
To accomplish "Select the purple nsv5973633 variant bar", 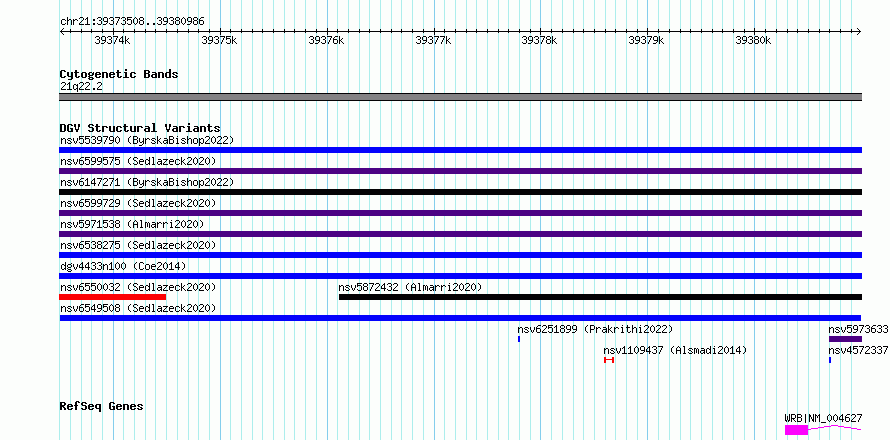I will tap(845, 339).
